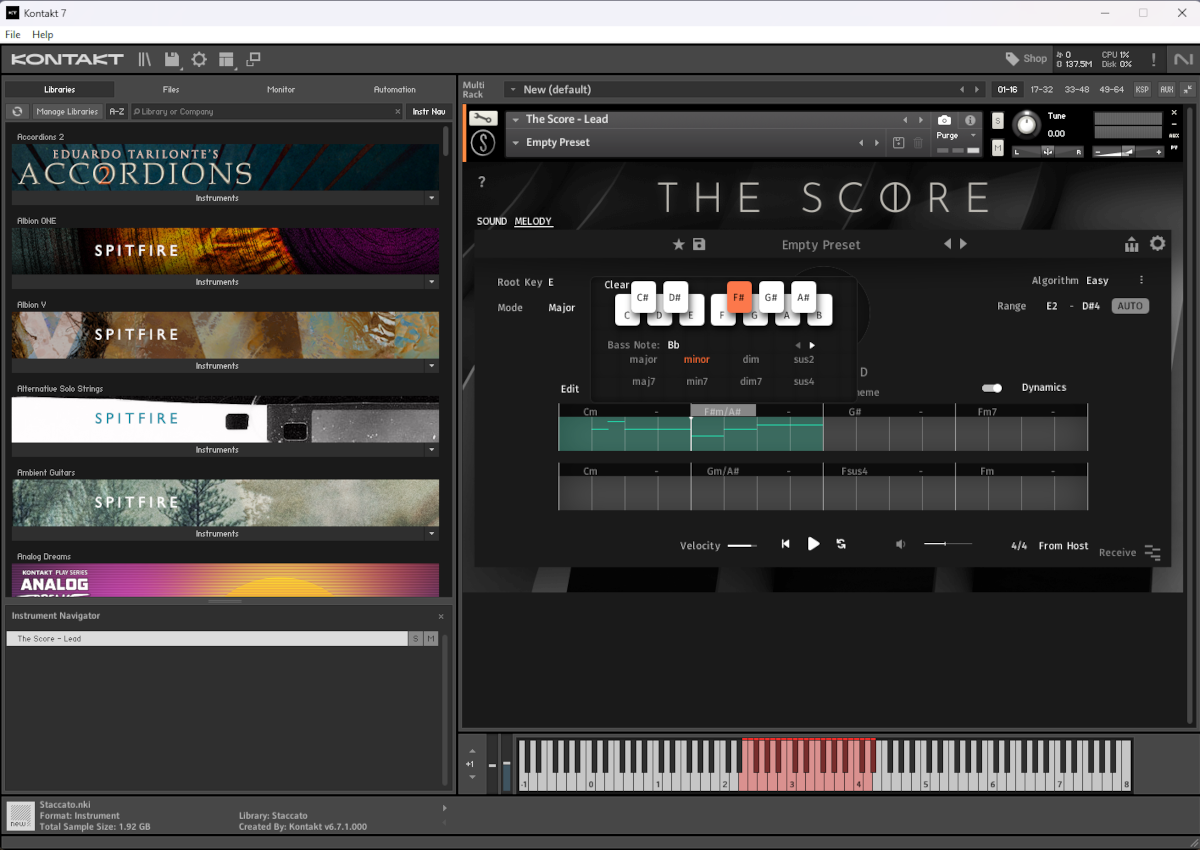The image size is (1200, 850).
Task: Open the library browser icon in Kontakt header
Action: 145,60
